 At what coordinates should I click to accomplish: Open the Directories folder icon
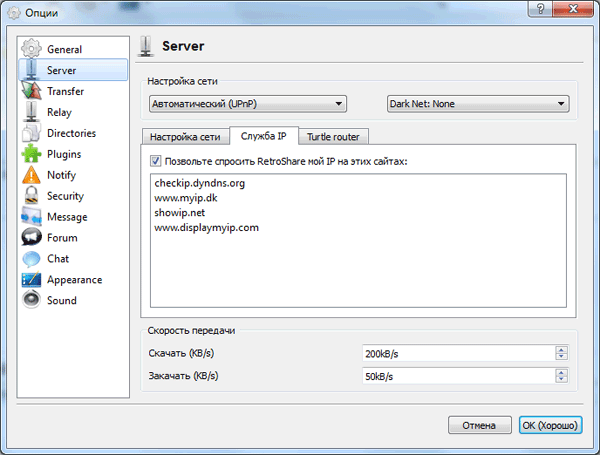pyautogui.click(x=31, y=133)
